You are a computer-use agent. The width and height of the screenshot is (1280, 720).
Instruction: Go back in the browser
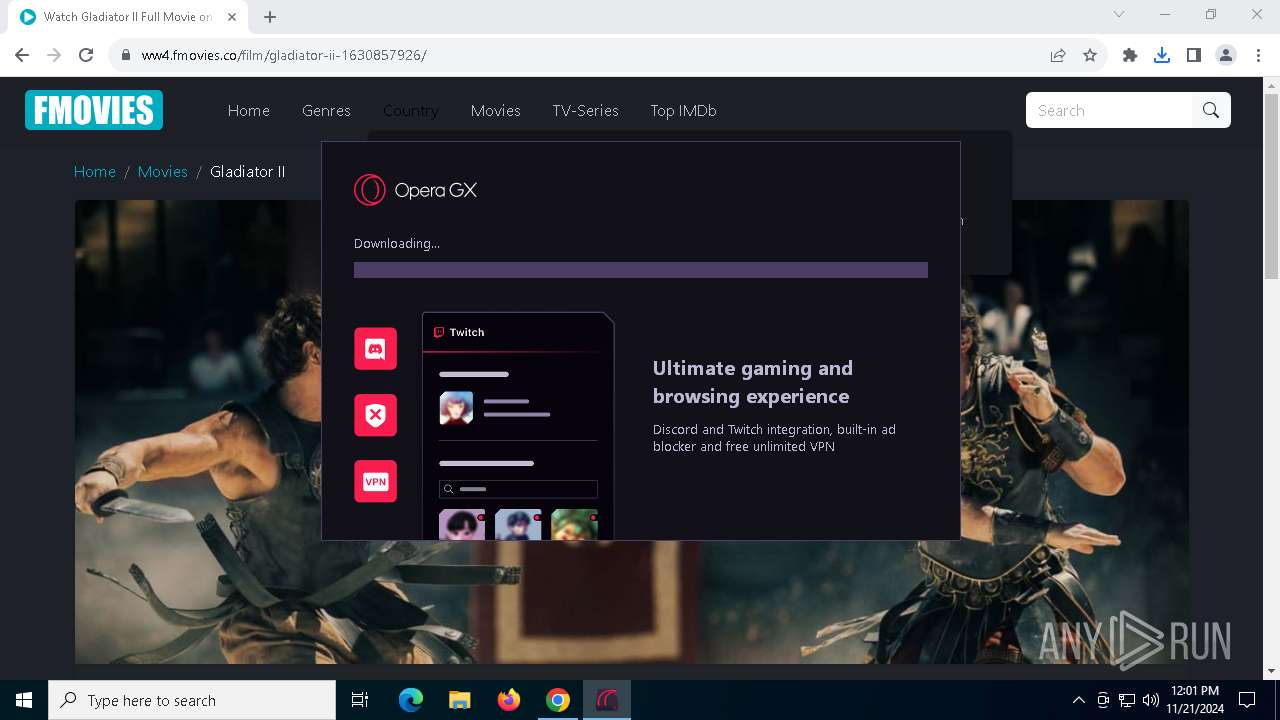(x=22, y=55)
